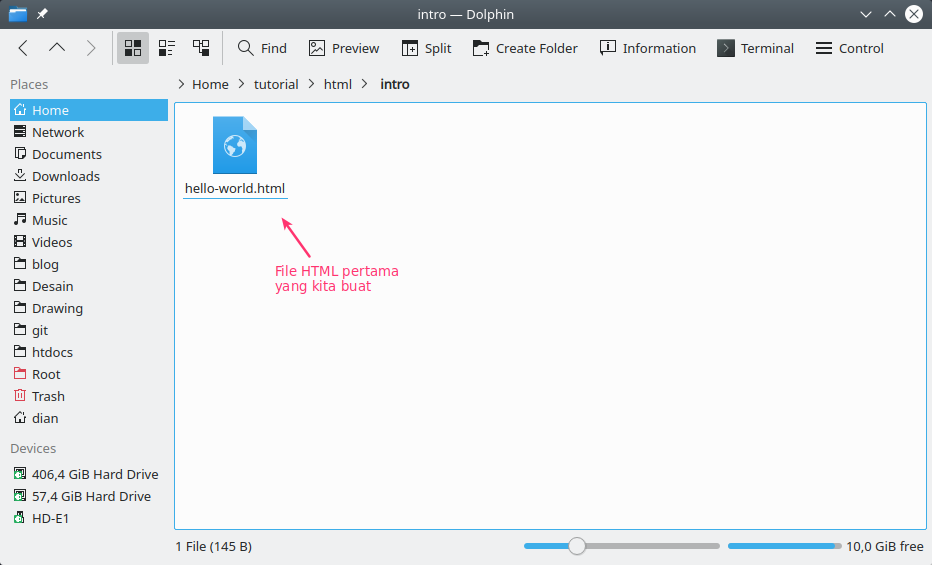Screen dimensions: 932x565
Task: Toggle file Preview thumbnails
Action: 344,48
